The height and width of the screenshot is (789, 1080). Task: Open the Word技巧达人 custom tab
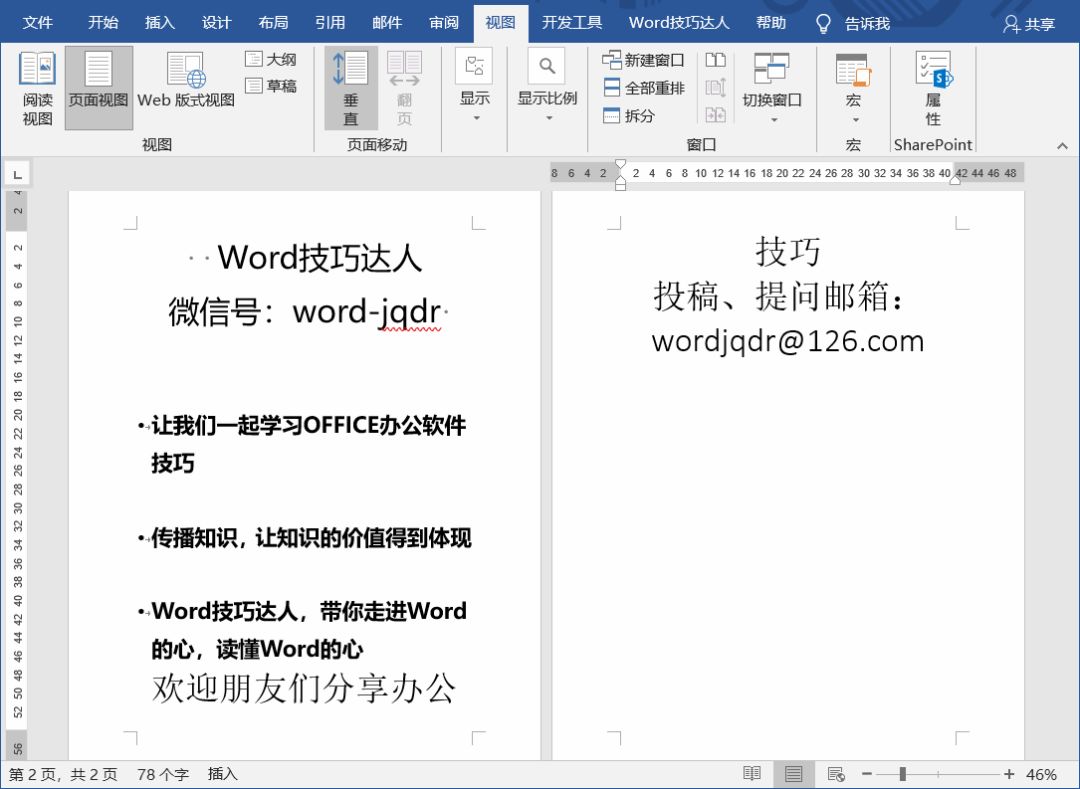[678, 23]
